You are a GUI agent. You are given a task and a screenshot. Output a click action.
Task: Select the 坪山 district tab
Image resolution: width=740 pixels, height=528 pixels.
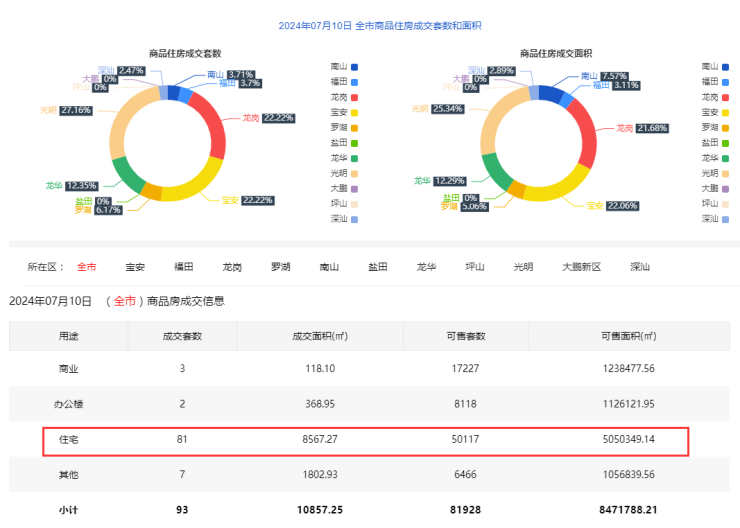475,267
